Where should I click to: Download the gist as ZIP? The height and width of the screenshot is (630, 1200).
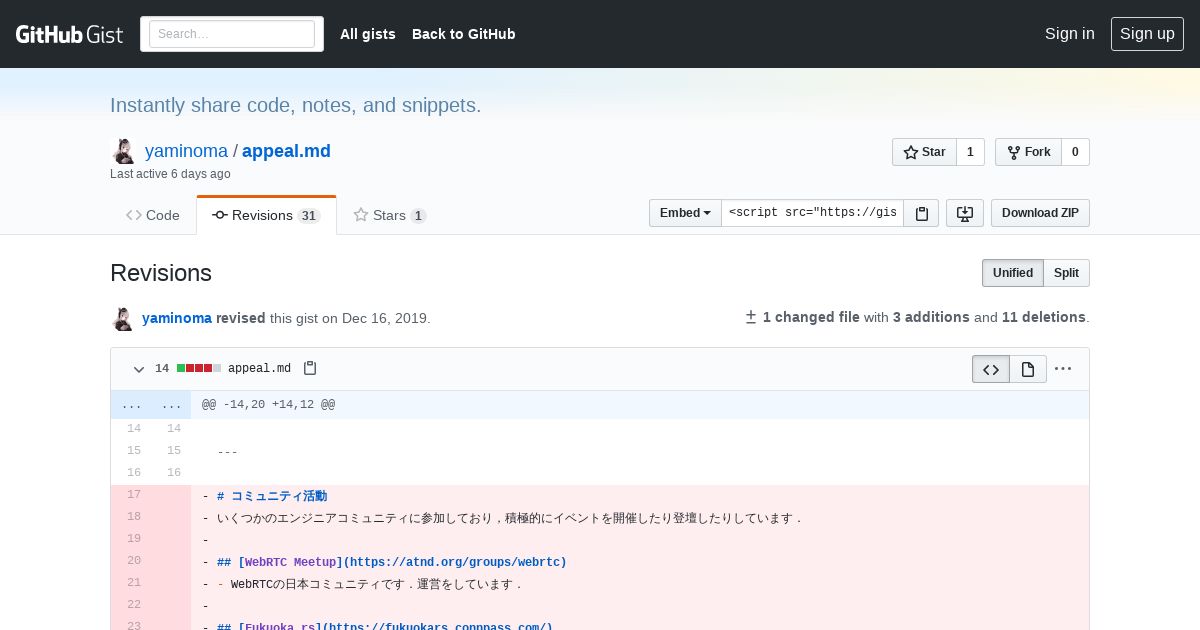coord(1040,213)
